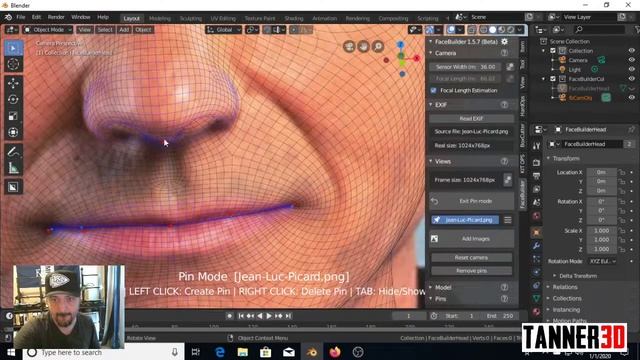
Task: Open the Particles properties tab
Action: 536,259
